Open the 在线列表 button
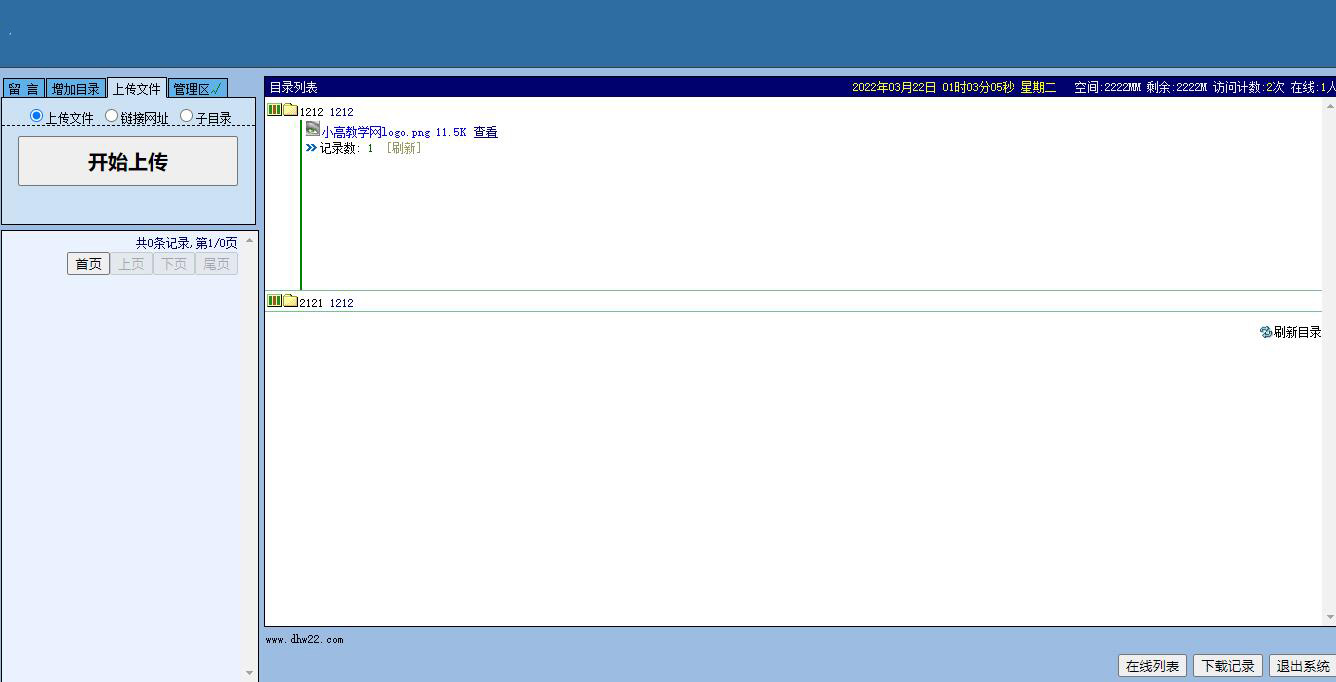 click(1152, 666)
